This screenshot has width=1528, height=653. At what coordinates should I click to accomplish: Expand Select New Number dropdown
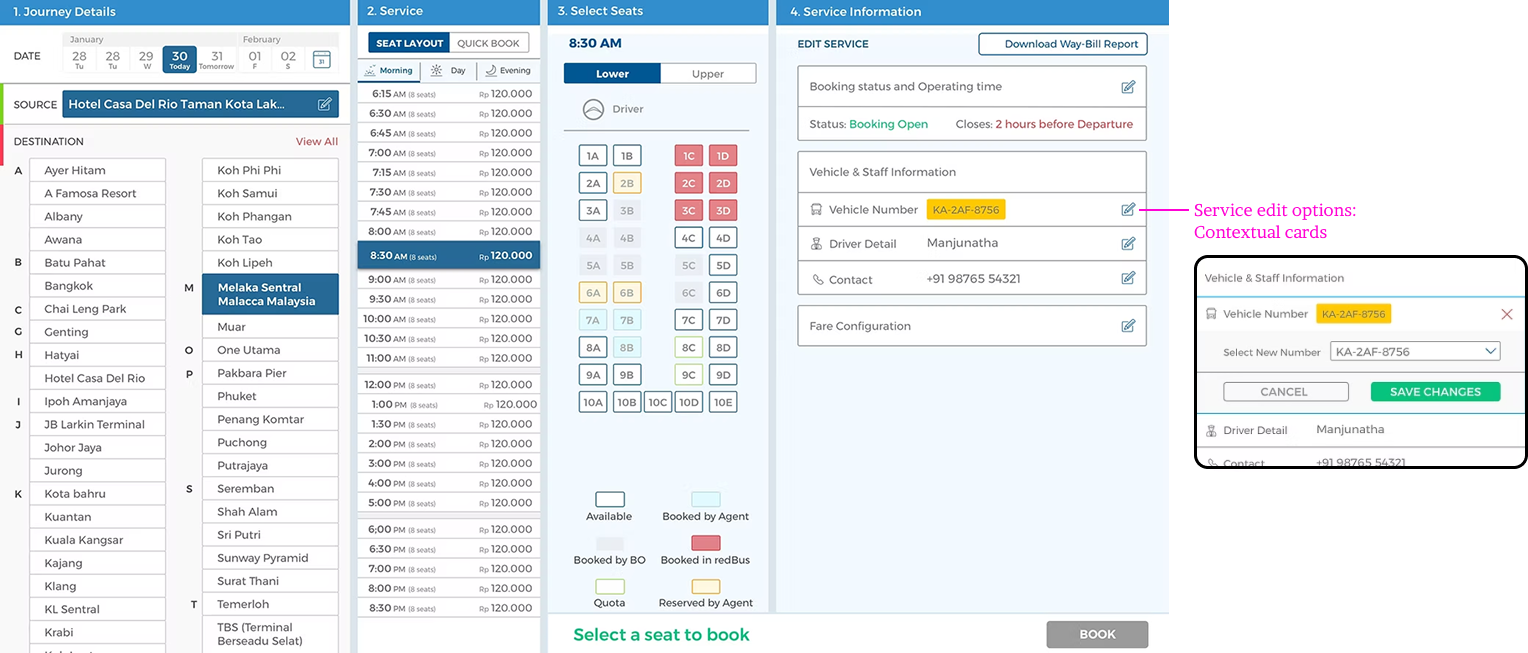(x=1490, y=351)
